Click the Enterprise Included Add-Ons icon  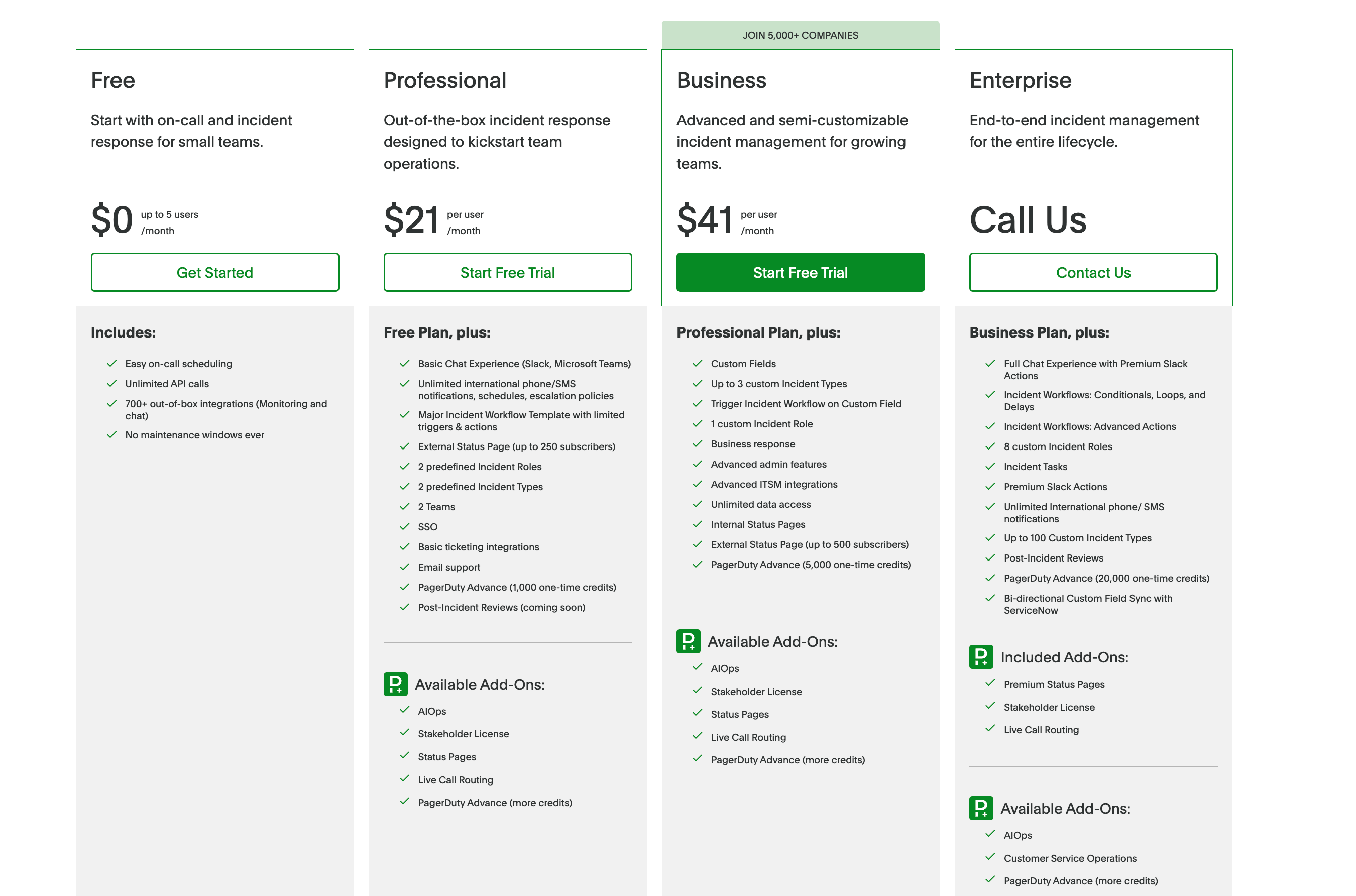click(981, 657)
